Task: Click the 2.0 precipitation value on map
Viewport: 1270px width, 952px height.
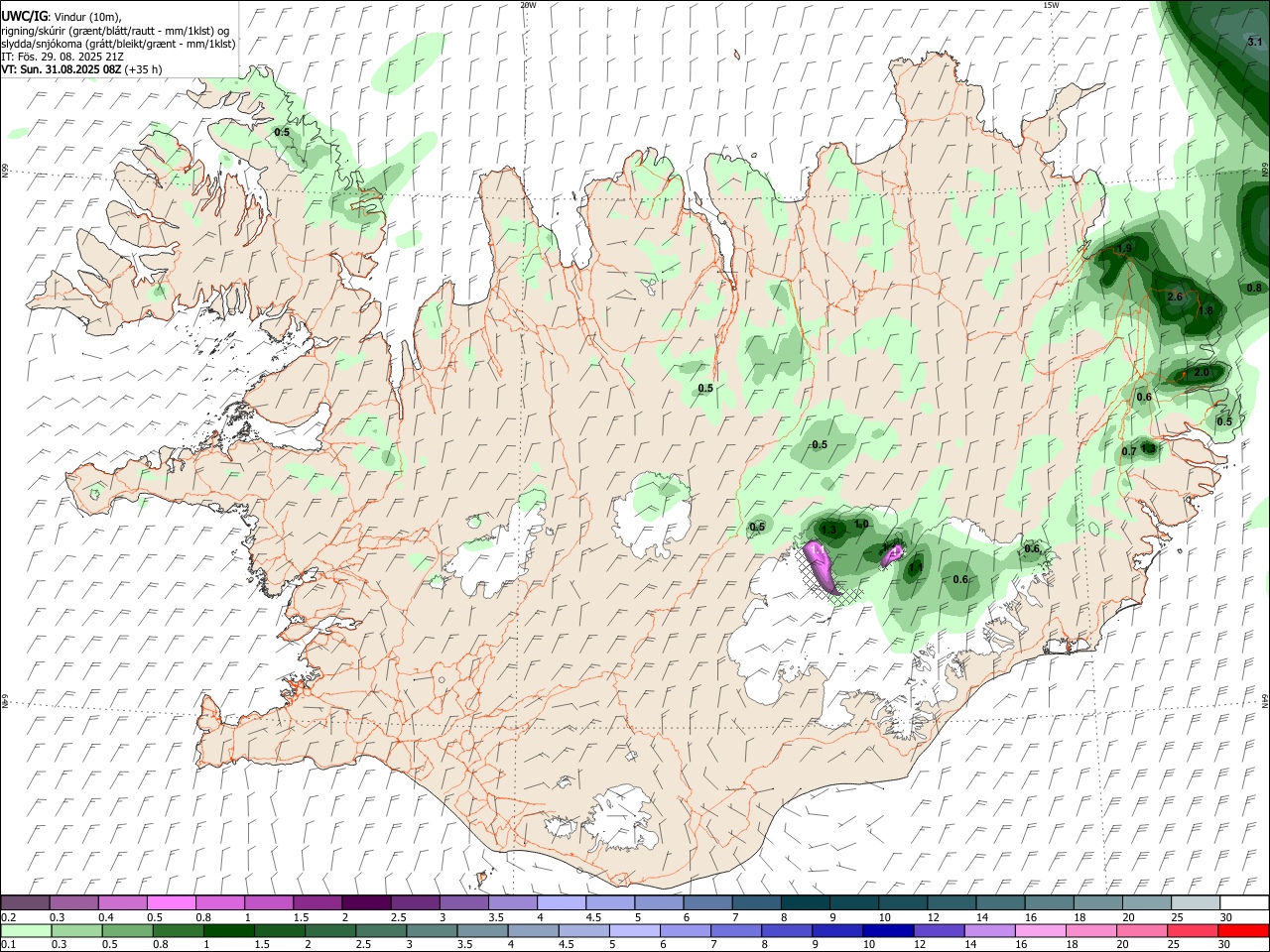Action: [1201, 372]
